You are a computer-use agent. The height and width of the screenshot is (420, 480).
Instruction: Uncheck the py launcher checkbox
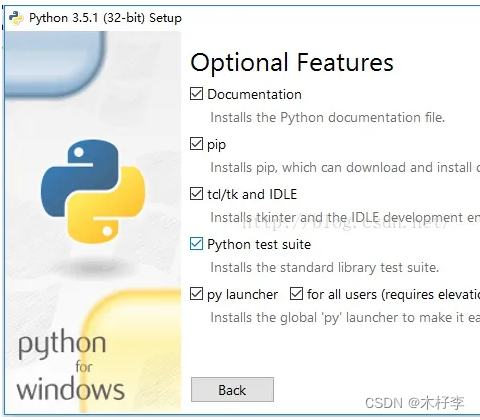coord(196,294)
